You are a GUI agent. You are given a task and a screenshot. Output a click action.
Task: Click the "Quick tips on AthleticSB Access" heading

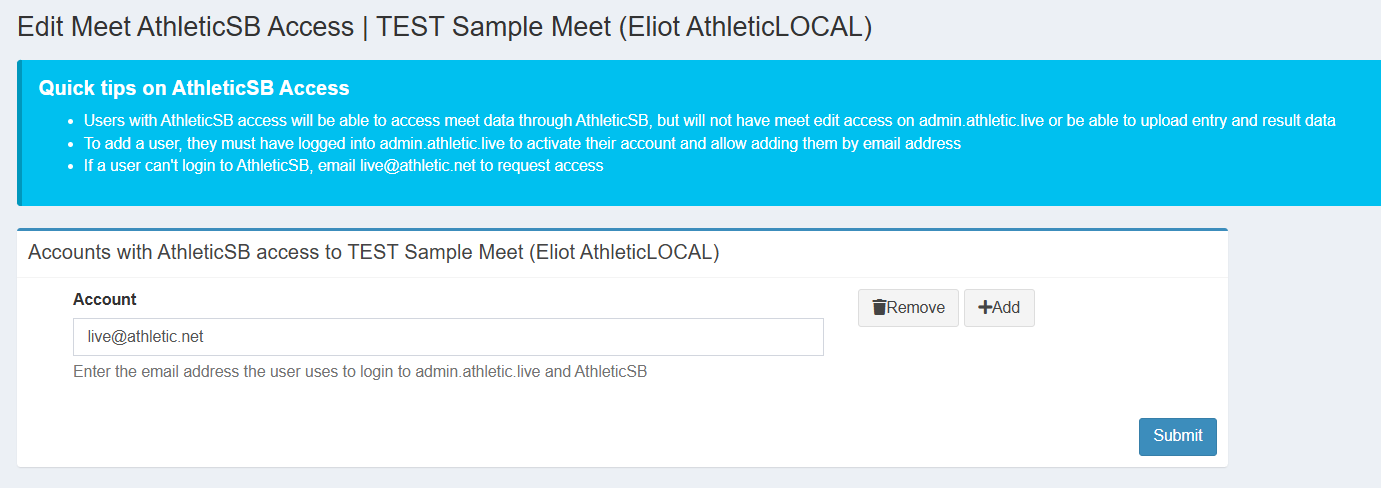[x=194, y=88]
